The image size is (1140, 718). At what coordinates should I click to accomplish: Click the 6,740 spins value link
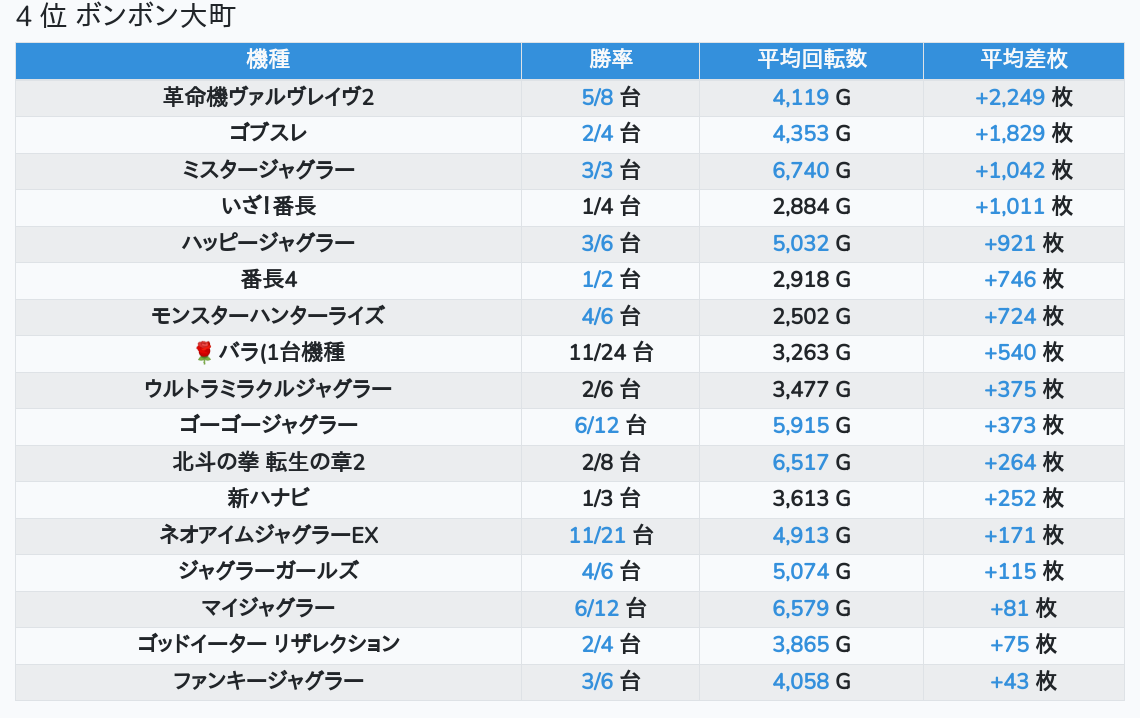pos(800,170)
